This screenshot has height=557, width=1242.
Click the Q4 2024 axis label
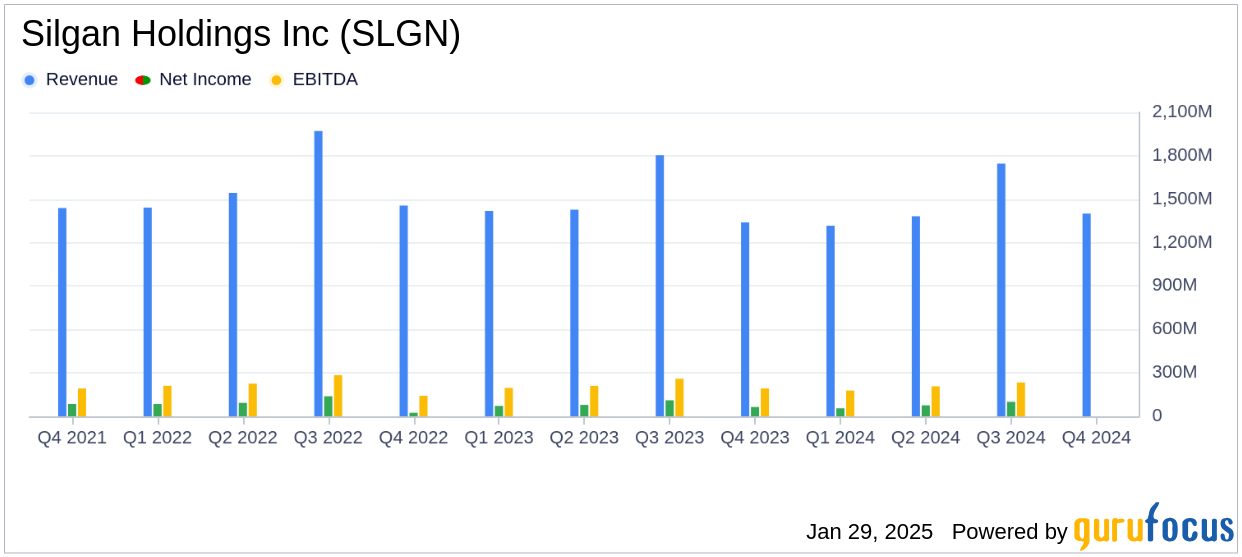point(1096,438)
